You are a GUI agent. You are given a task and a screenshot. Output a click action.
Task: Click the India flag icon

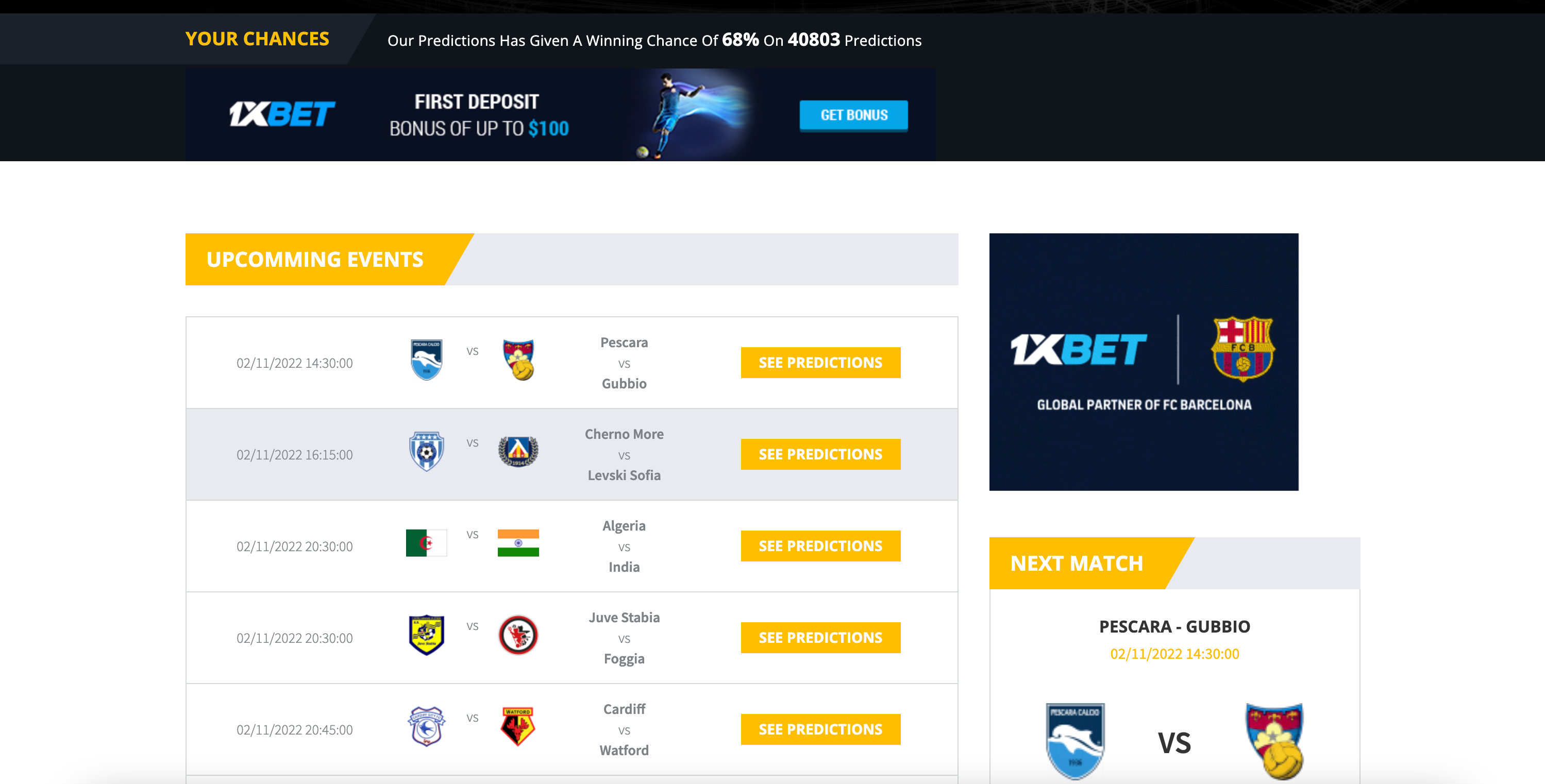click(518, 543)
